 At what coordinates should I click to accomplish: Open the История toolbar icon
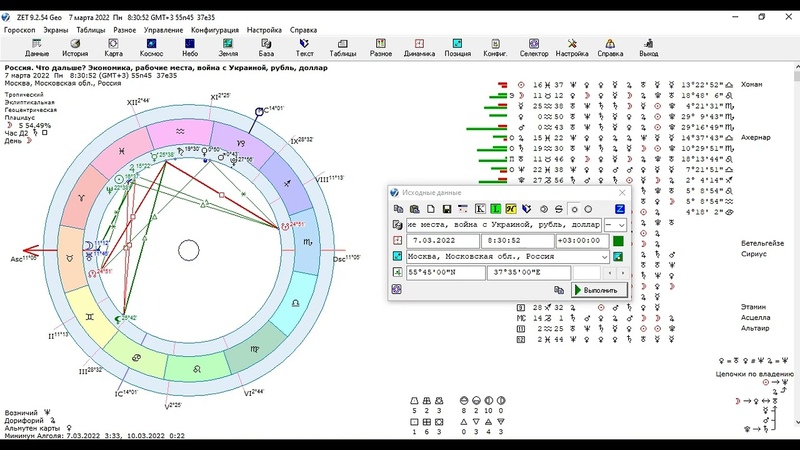(x=75, y=47)
